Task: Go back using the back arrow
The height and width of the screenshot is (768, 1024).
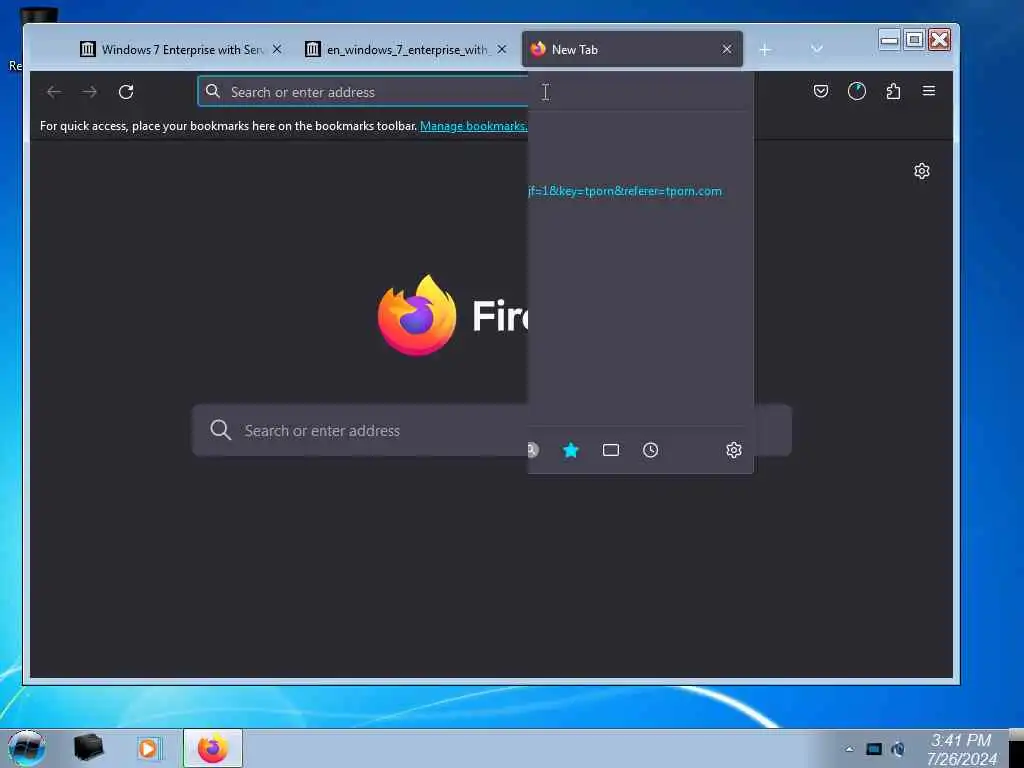Action: [54, 92]
